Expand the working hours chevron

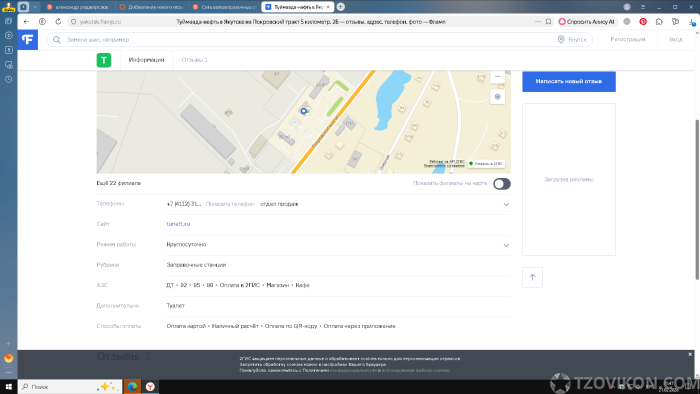click(x=506, y=245)
